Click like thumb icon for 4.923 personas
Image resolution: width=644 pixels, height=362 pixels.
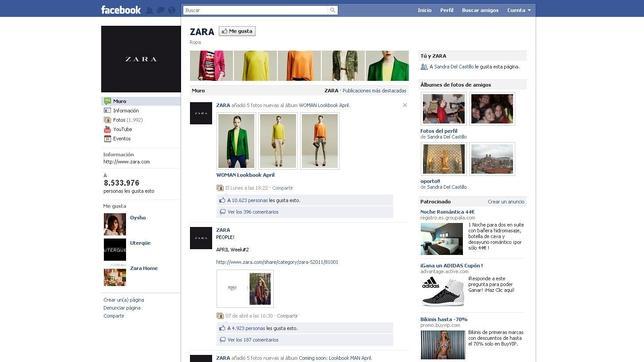pyautogui.click(x=222, y=328)
